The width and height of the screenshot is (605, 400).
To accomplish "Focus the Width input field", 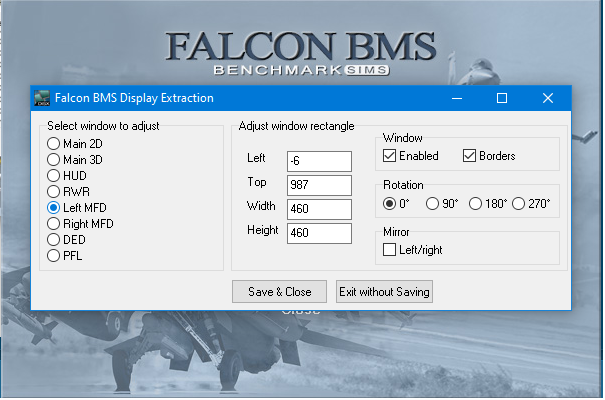I will [x=319, y=209].
